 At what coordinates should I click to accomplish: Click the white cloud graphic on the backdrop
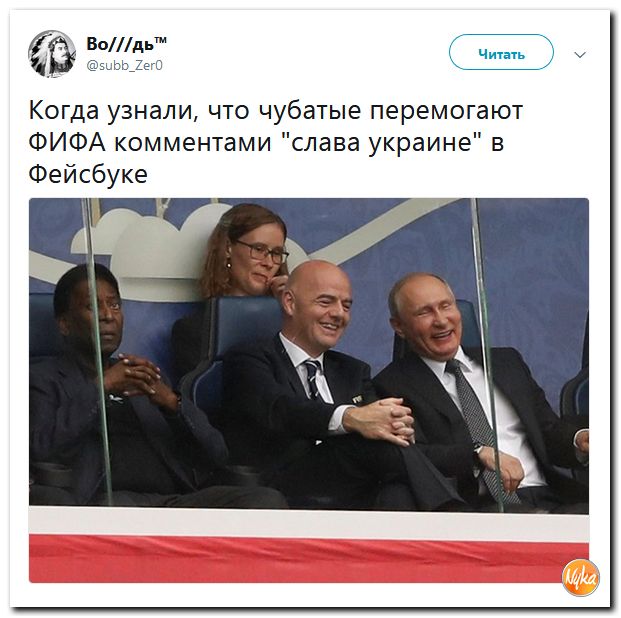click(x=154, y=242)
